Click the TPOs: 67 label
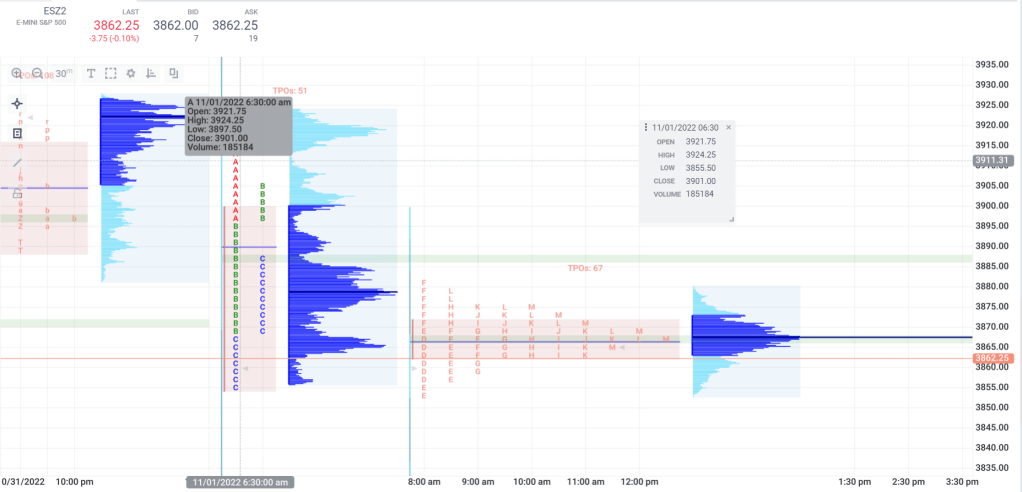The image size is (1022, 492). pos(585,268)
